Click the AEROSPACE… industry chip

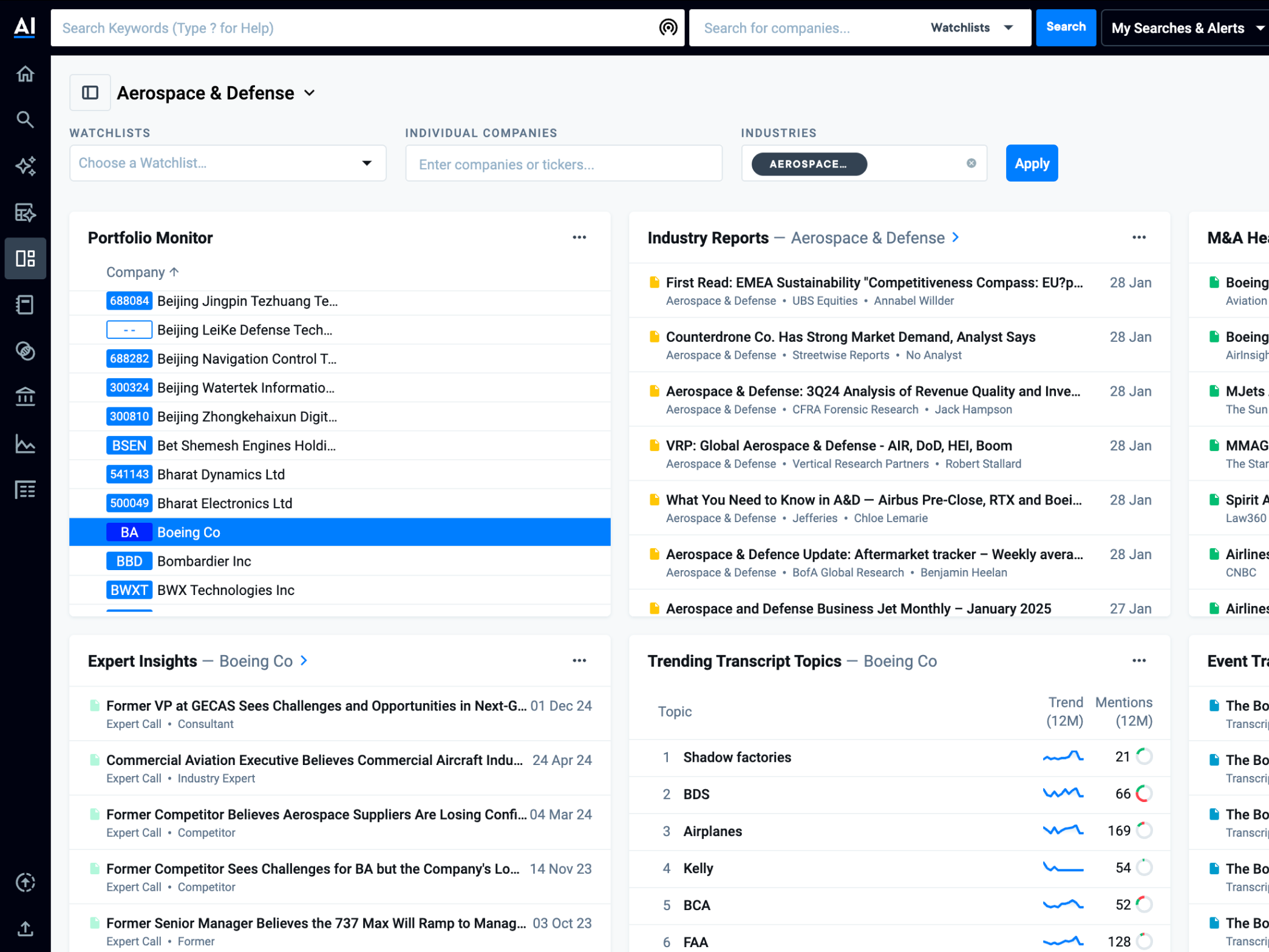809,164
